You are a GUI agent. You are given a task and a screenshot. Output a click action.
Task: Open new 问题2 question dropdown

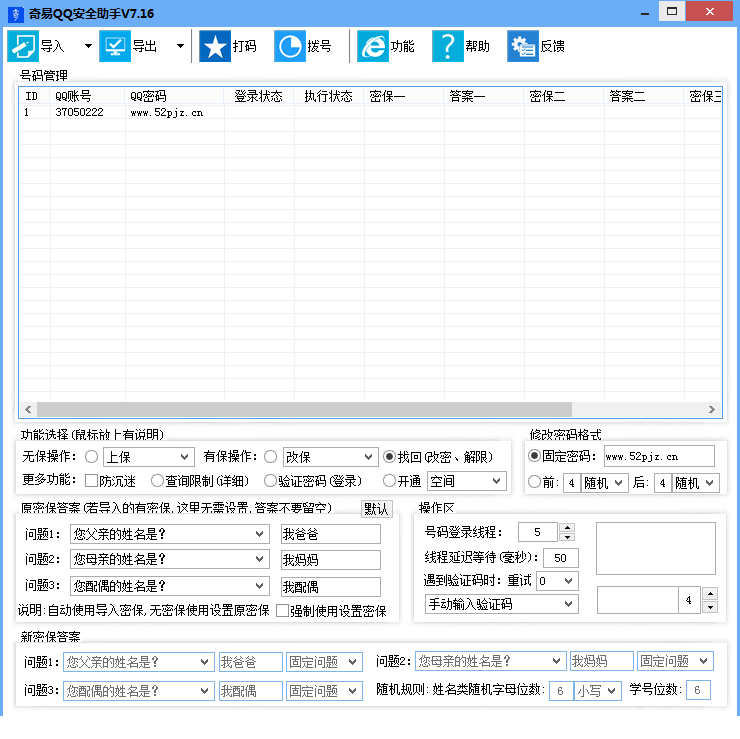(x=490, y=661)
